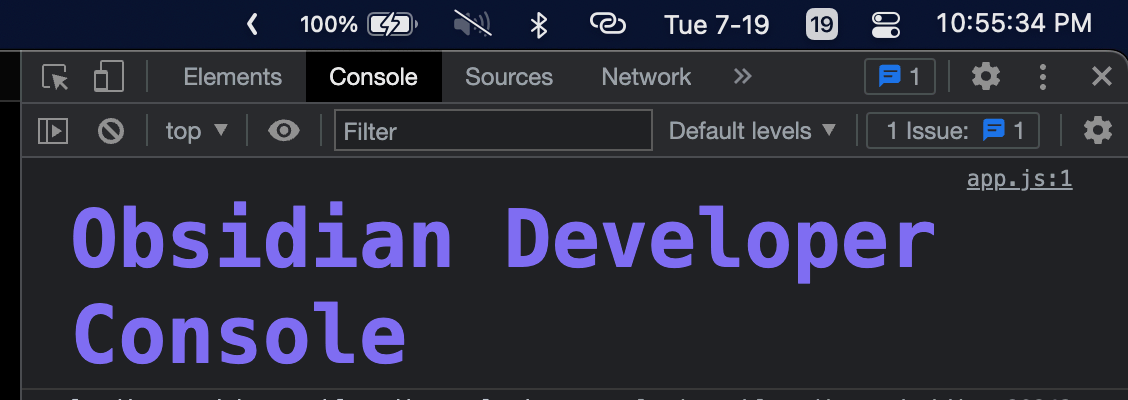
Task: Open DevTools settings gear in the tab bar
Action: (986, 77)
